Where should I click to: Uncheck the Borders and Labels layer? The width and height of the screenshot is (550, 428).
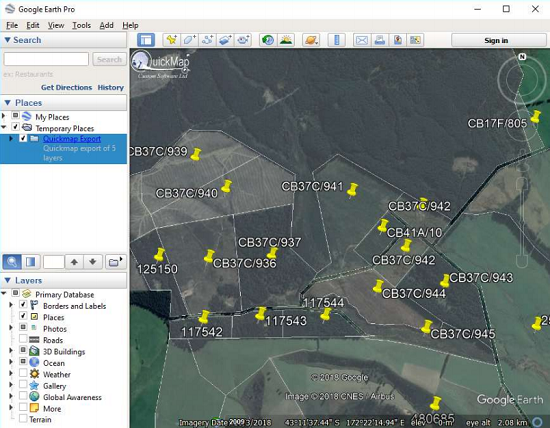(x=23, y=305)
